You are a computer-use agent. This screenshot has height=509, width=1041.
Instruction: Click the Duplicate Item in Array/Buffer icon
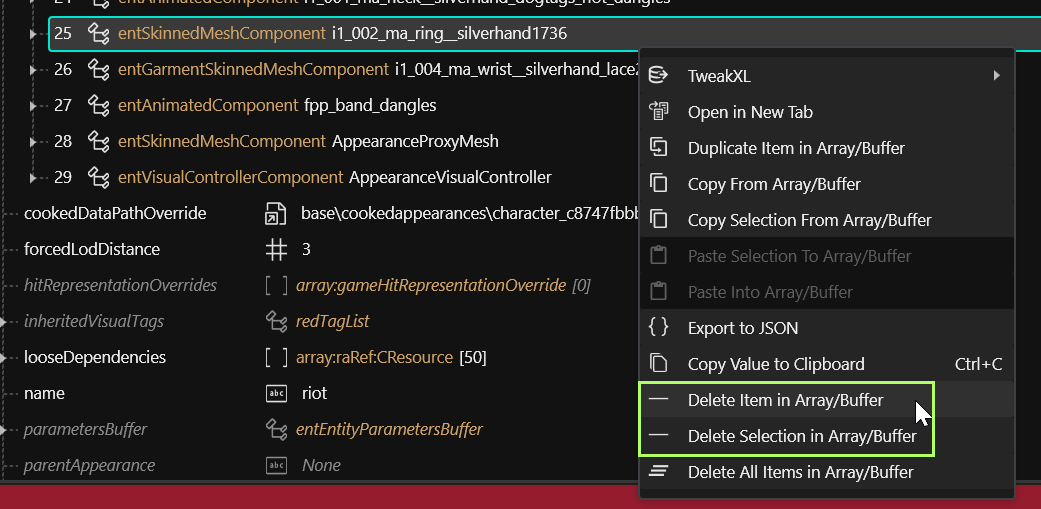pos(658,147)
